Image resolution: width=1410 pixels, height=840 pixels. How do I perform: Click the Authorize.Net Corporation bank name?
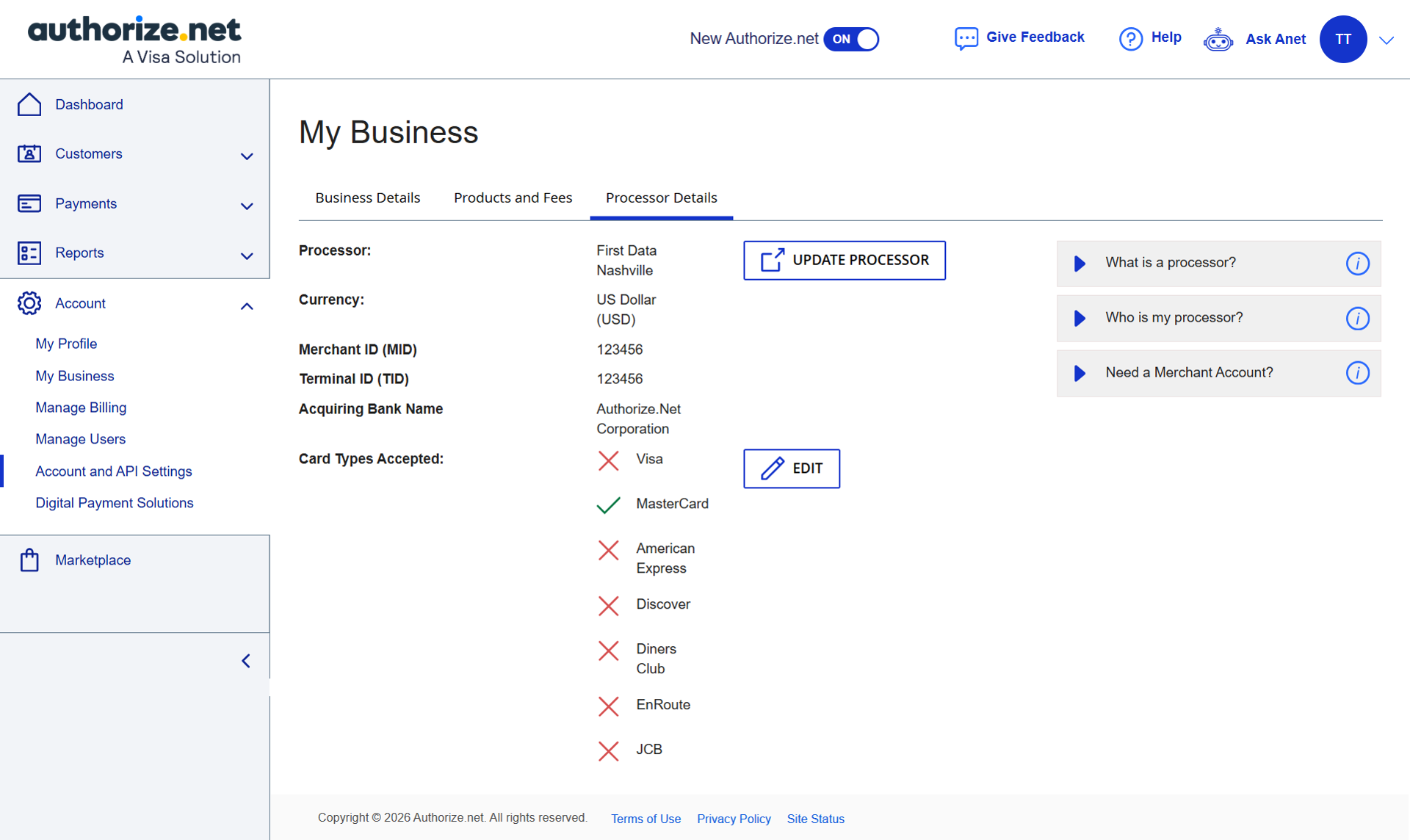639,419
